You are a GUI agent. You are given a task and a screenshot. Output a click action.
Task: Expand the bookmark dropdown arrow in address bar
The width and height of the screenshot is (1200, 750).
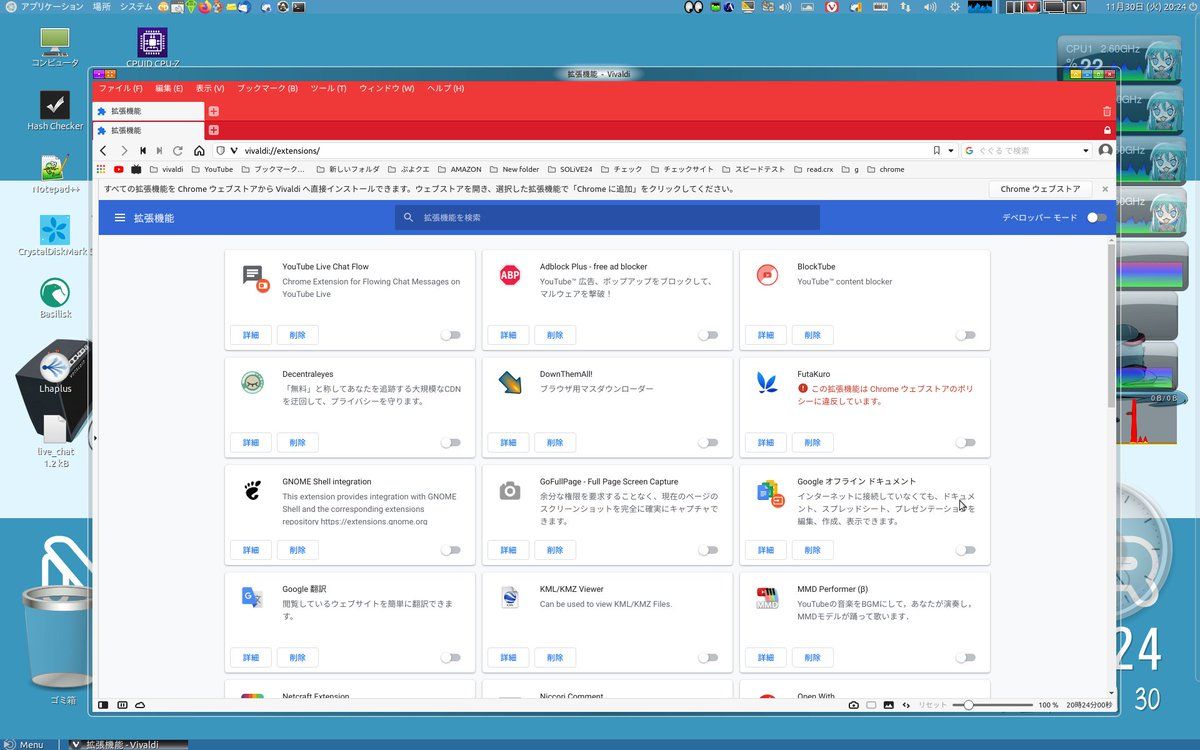[951, 151]
